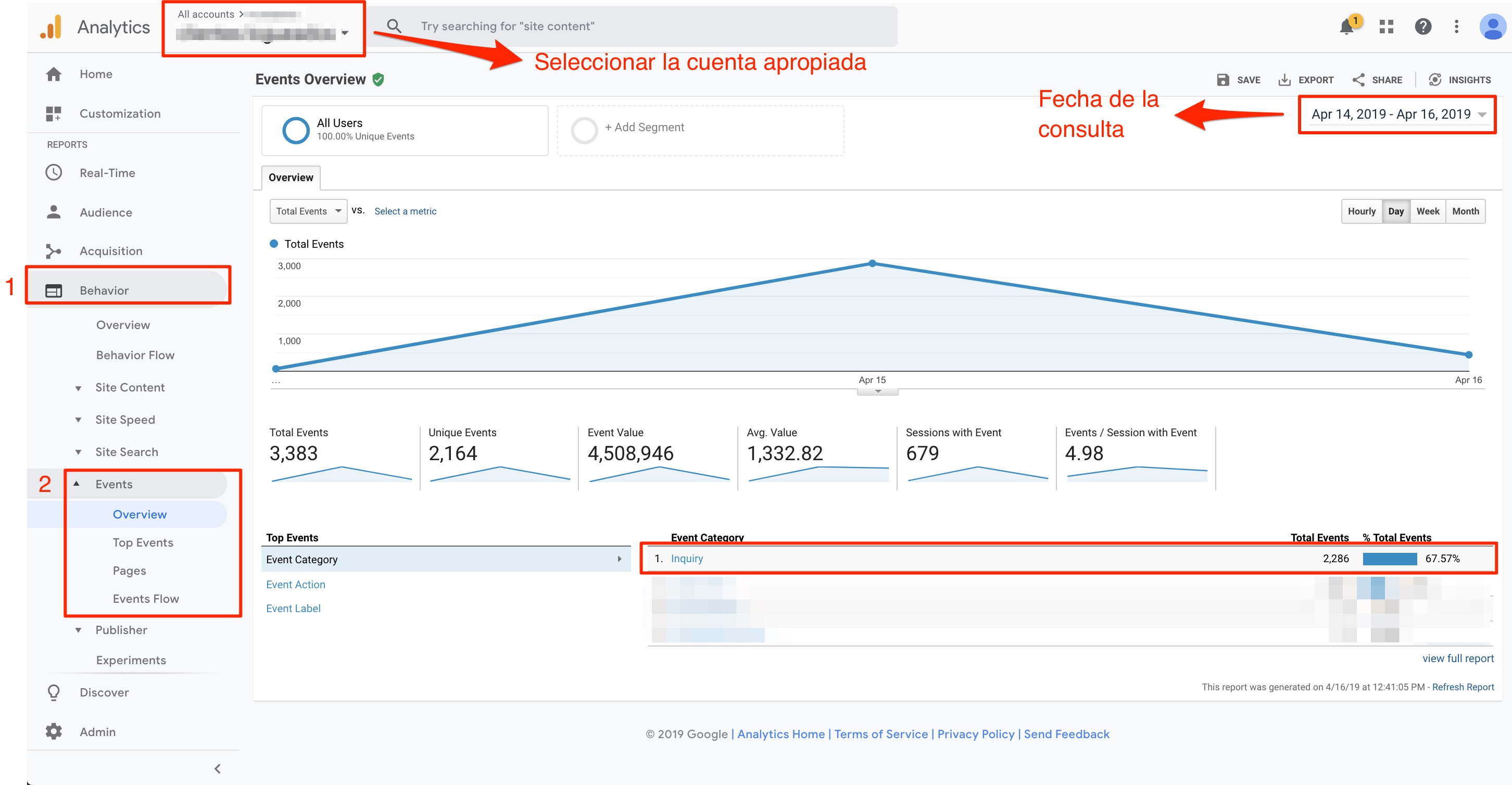Viewport: 1512px width, 785px height.
Task: Switch chart granularity to Month
Action: [1465, 211]
